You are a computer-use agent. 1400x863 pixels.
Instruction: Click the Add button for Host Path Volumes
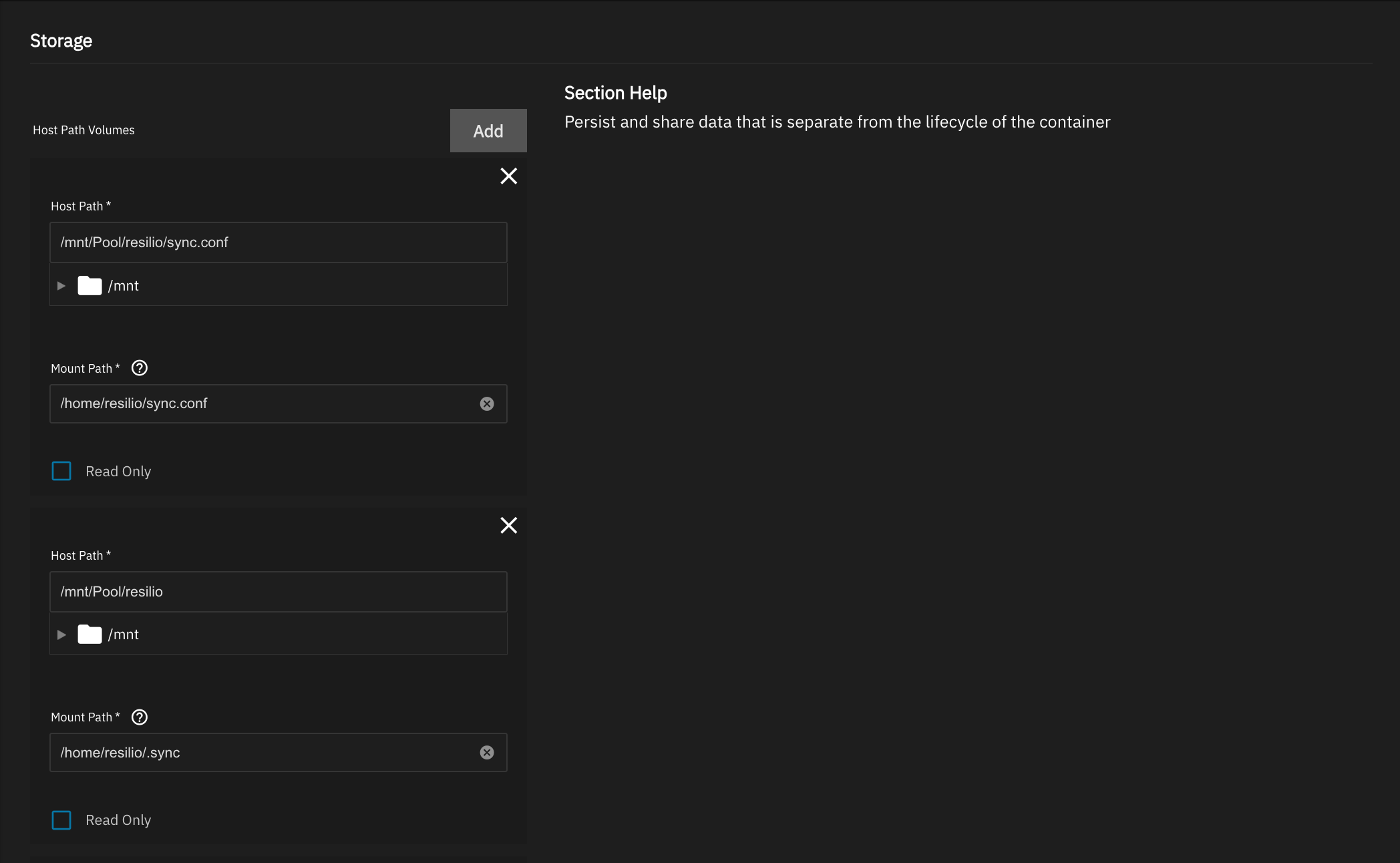pos(488,130)
